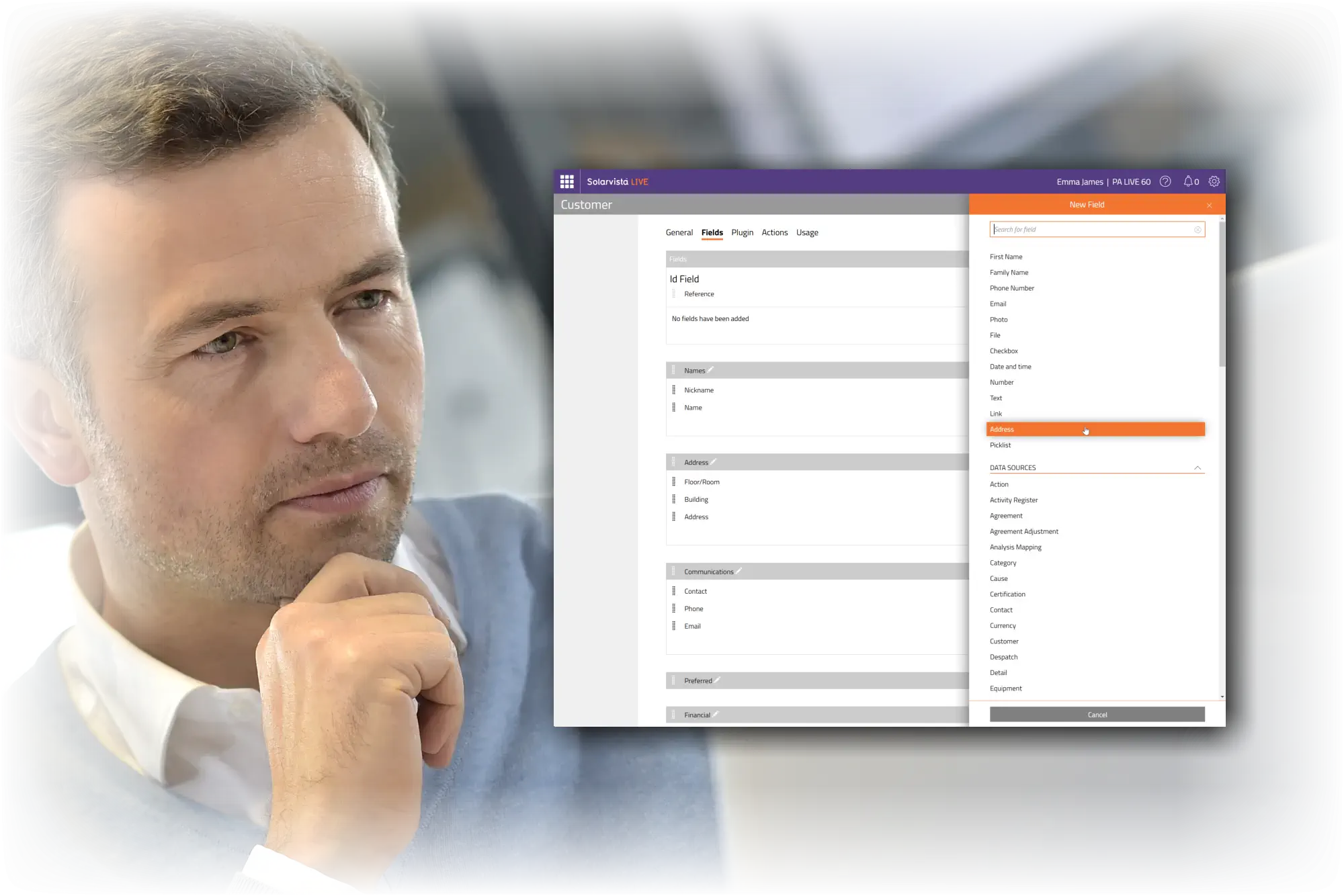This screenshot has width=1344, height=896.
Task: Switch to the General tab
Action: tap(679, 232)
